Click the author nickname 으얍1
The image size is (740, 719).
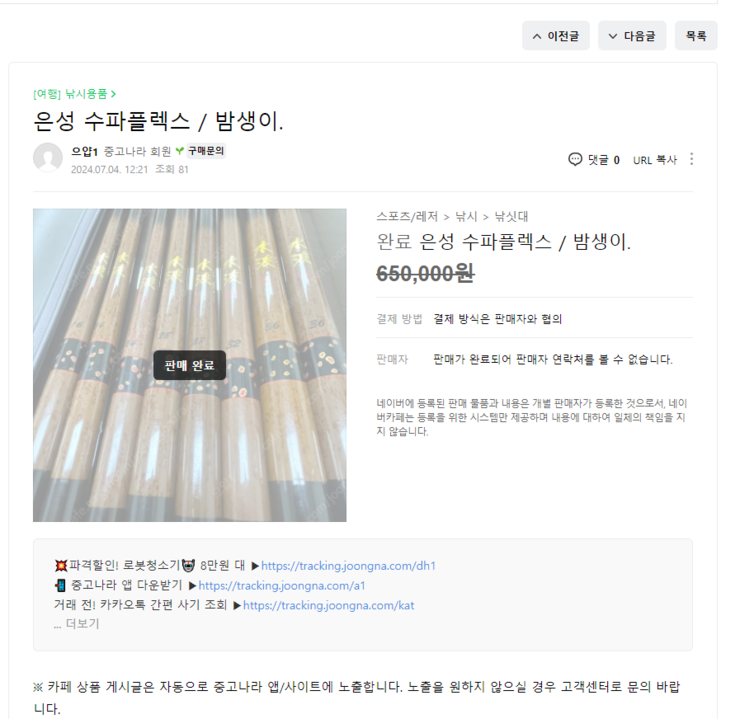(84, 151)
